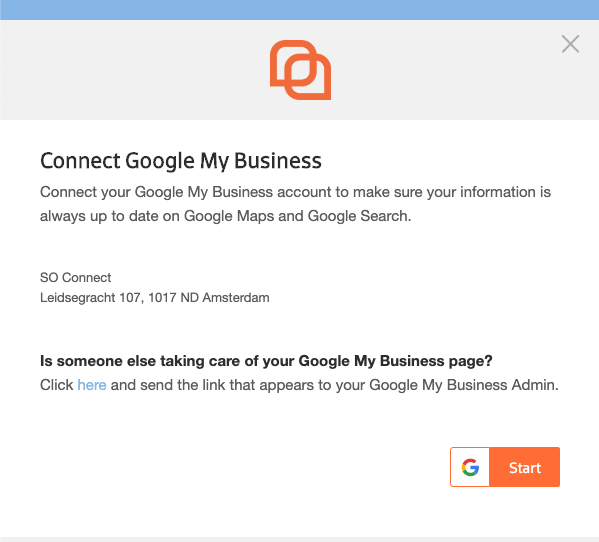Close the Connect Google My Business dialog
The image size is (599, 542).
coord(570,44)
